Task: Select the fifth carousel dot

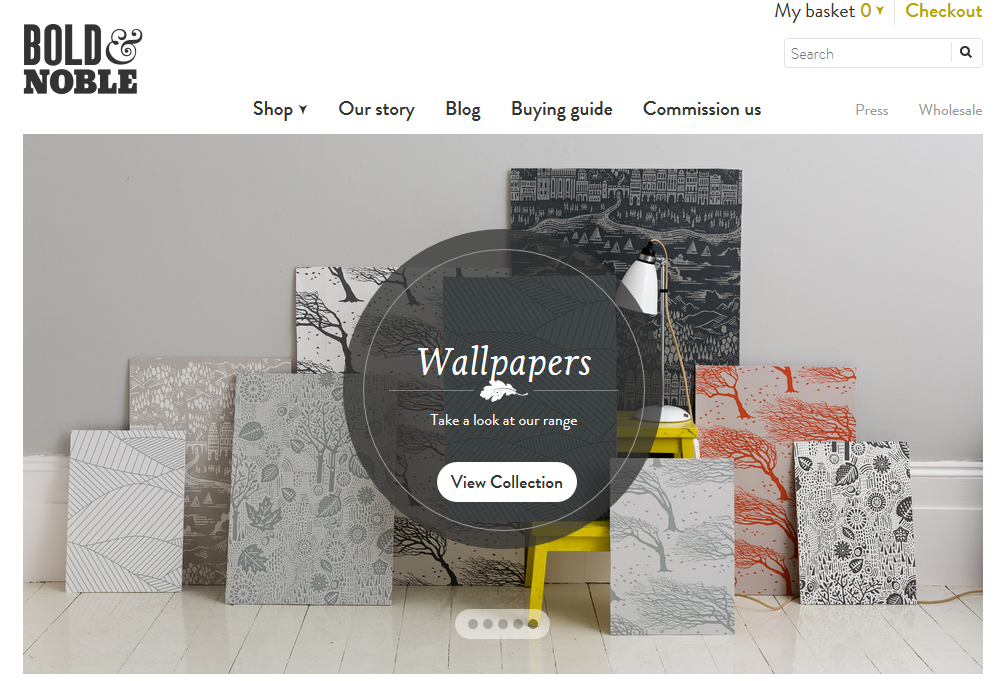Action: 533,623
